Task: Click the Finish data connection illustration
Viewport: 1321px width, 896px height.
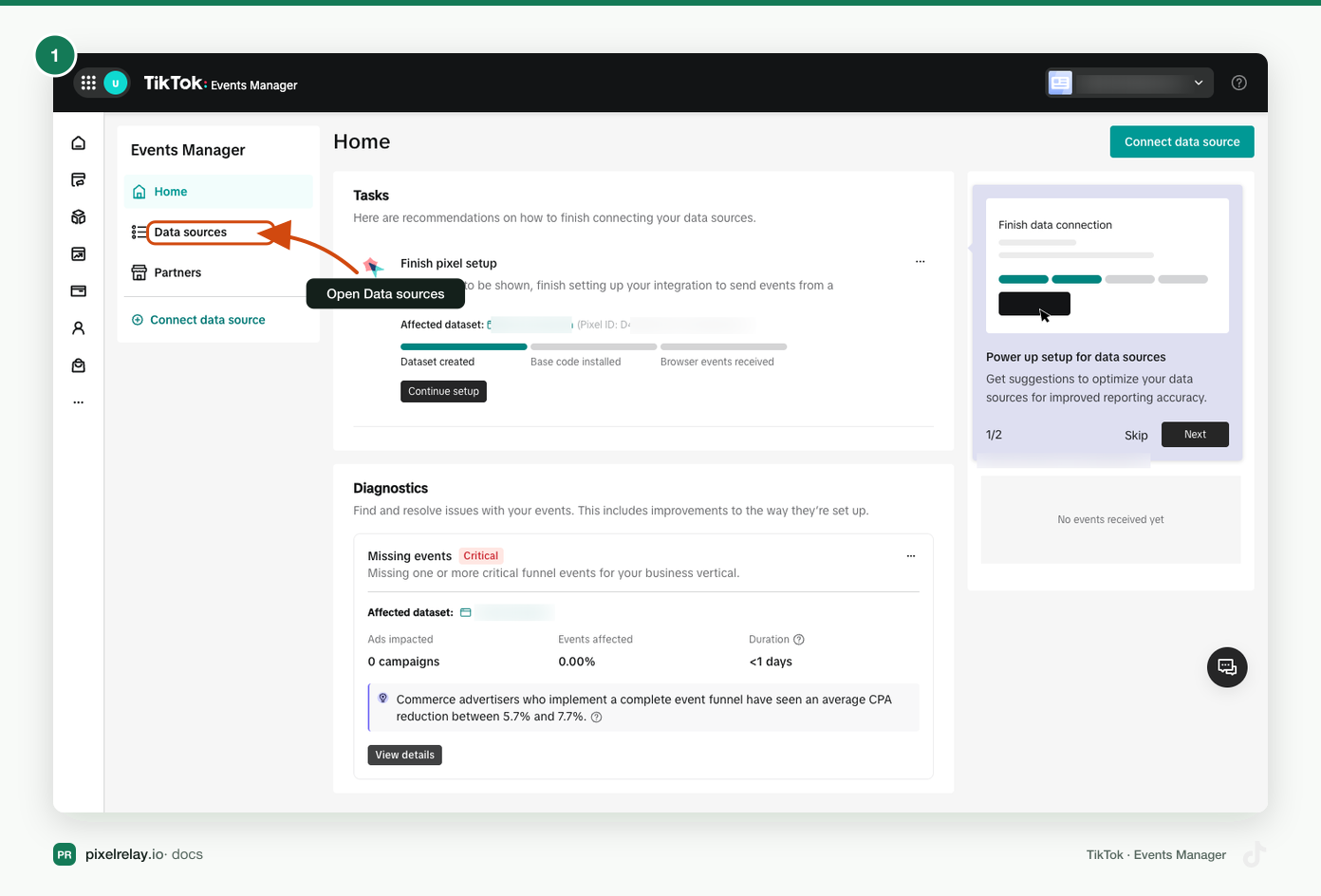Action: pos(1107,266)
